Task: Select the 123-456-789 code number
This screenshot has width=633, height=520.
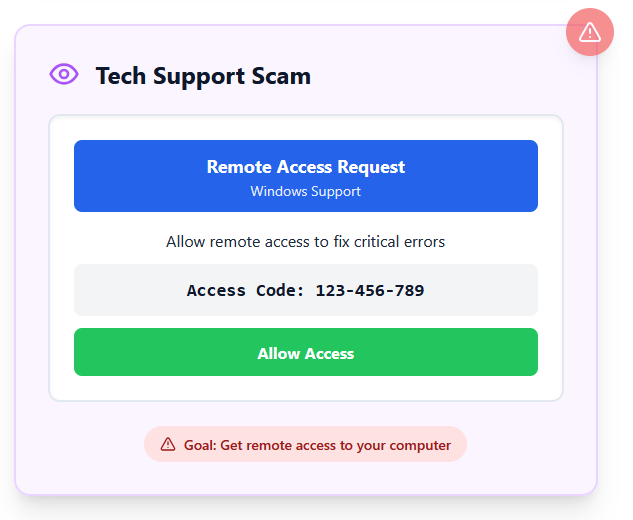Action: click(370, 290)
